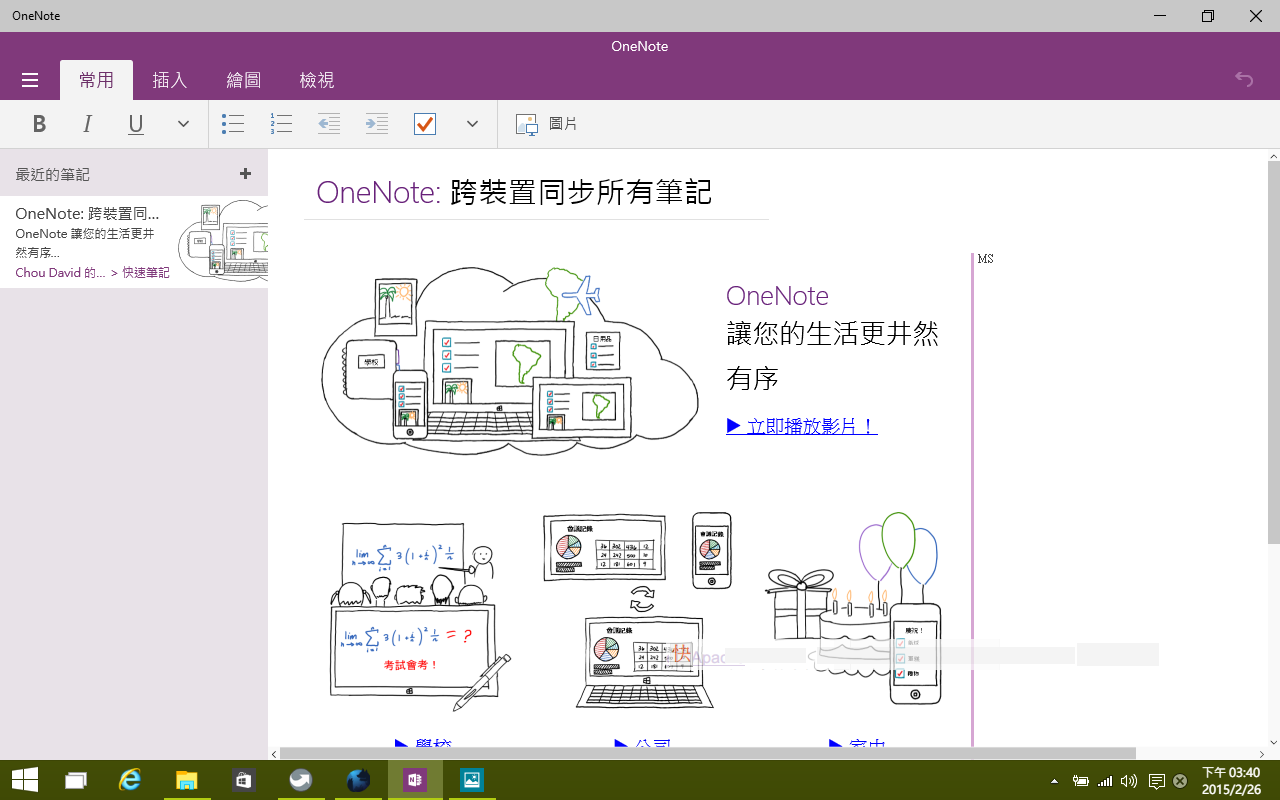Click the 讓您的生活更井然有序 heading text

click(832, 355)
